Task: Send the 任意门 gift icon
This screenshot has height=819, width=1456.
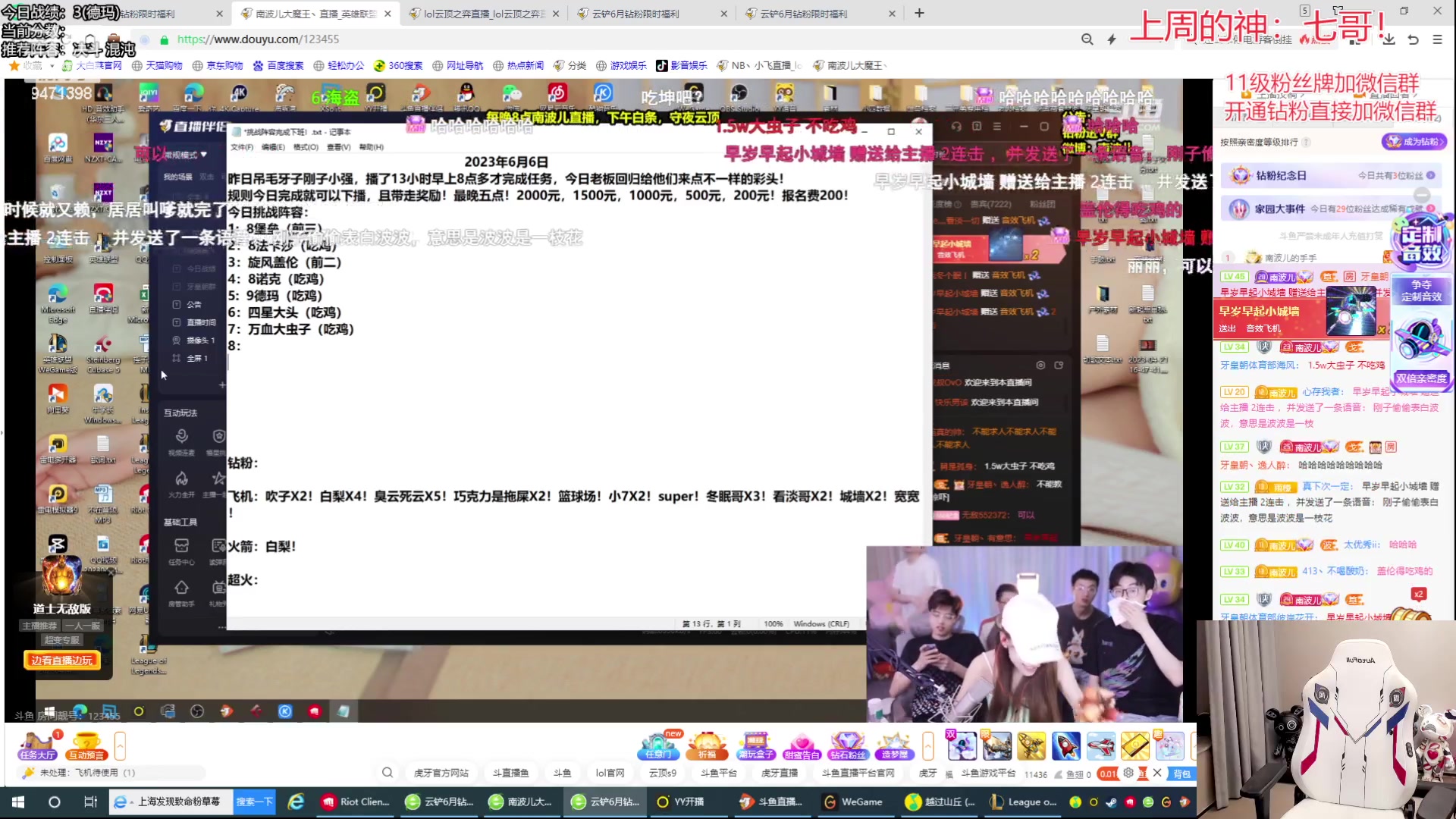Action: (x=658, y=745)
